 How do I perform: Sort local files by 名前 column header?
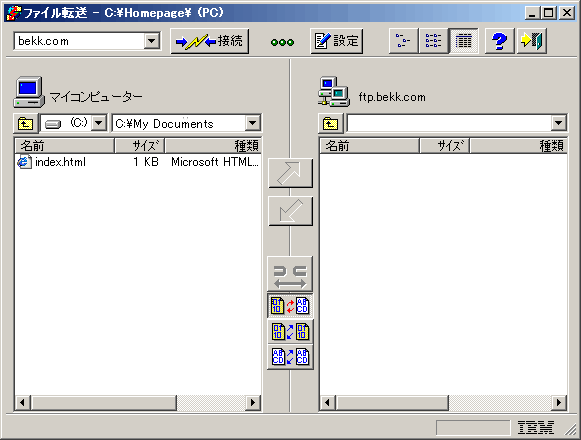point(64,146)
